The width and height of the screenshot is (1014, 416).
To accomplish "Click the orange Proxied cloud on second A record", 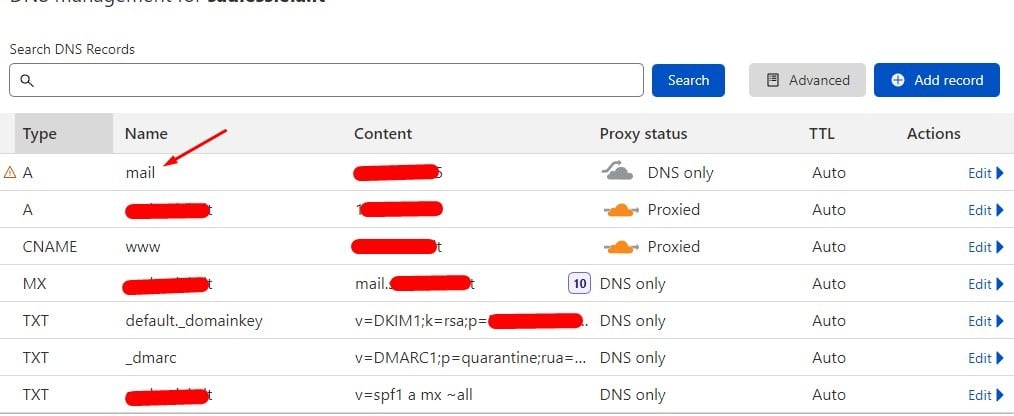I will click(x=621, y=210).
